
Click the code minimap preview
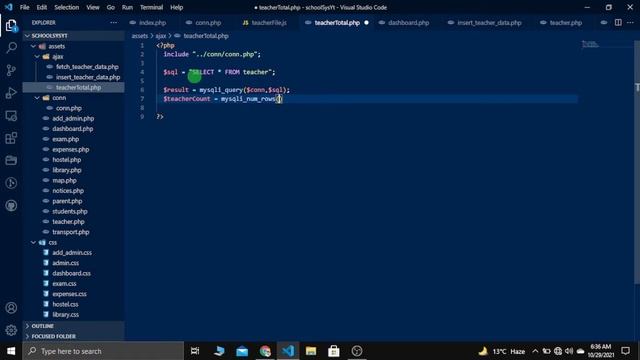(x=590, y=44)
